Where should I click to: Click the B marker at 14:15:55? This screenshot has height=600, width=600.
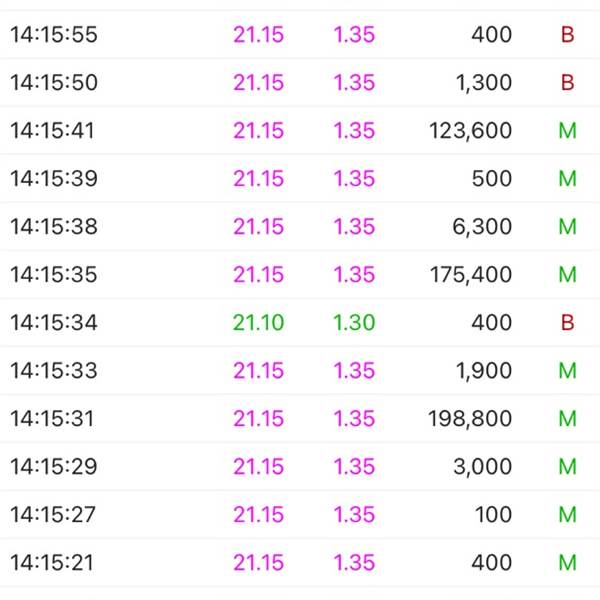567,34
